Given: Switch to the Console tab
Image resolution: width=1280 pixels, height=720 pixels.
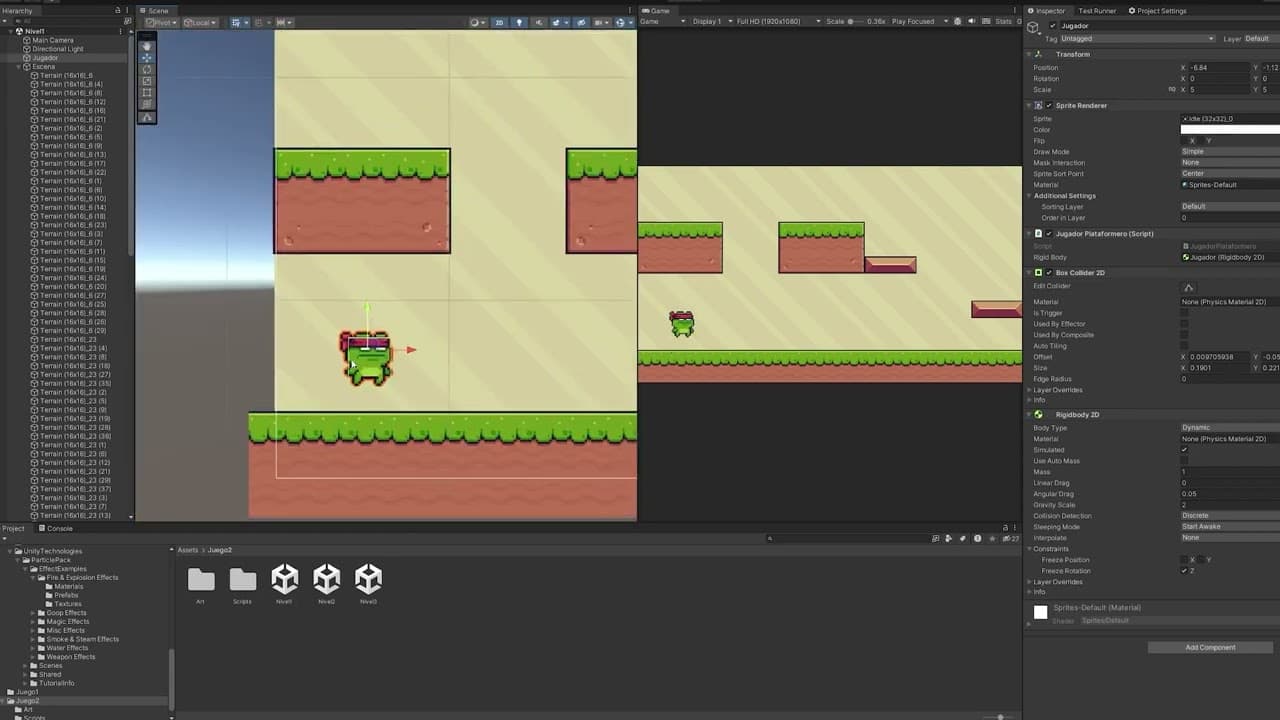Looking at the screenshot, I should pyautogui.click(x=59, y=528).
